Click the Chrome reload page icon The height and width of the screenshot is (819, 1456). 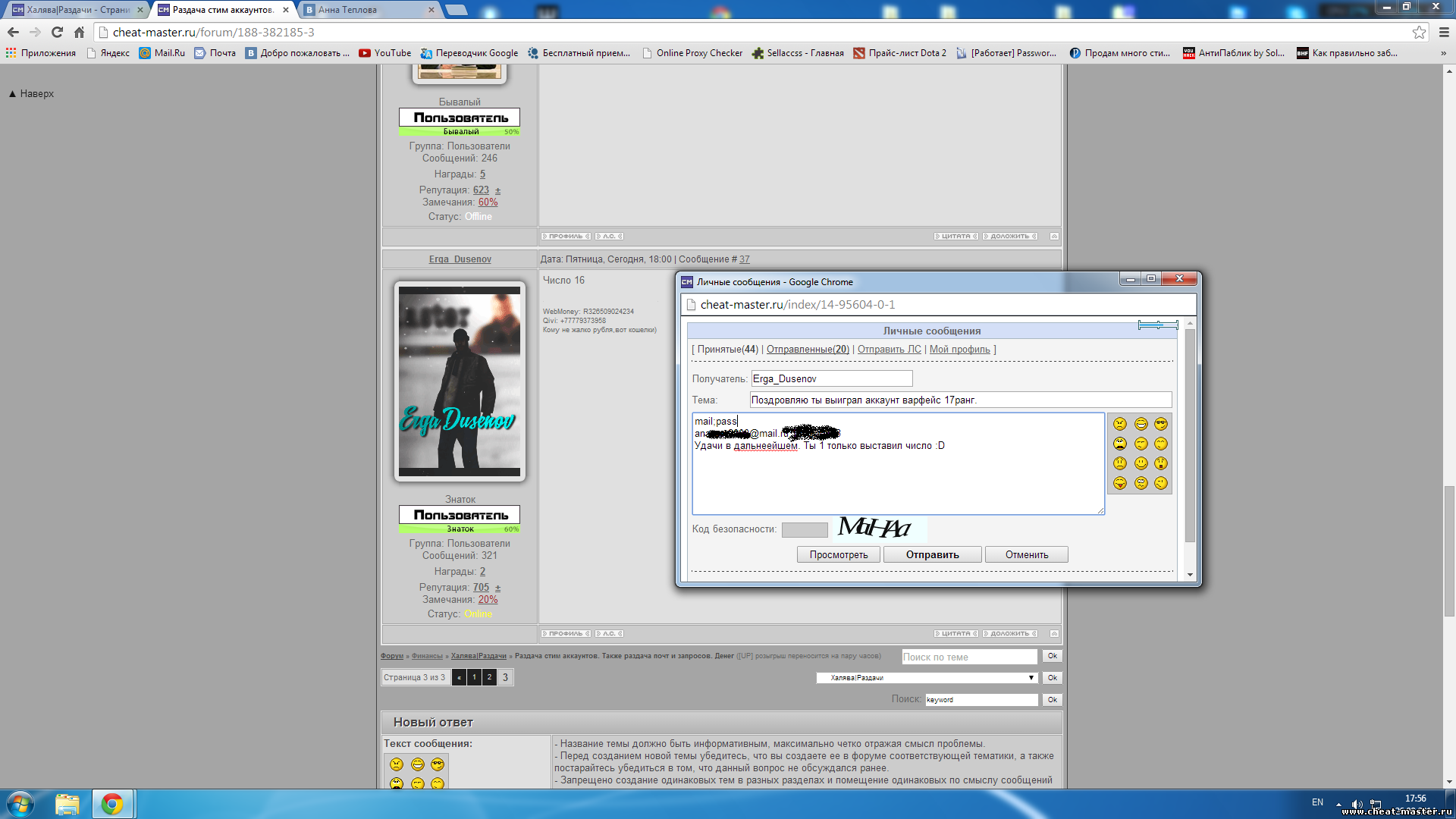57,32
